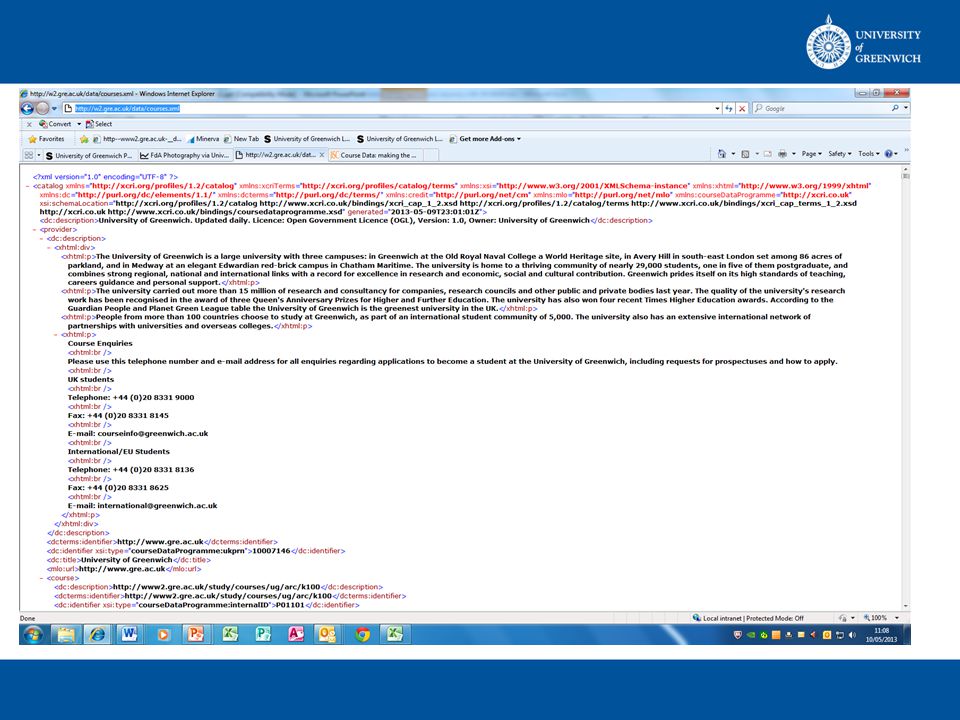Click the magnifier search button

(x=895, y=108)
